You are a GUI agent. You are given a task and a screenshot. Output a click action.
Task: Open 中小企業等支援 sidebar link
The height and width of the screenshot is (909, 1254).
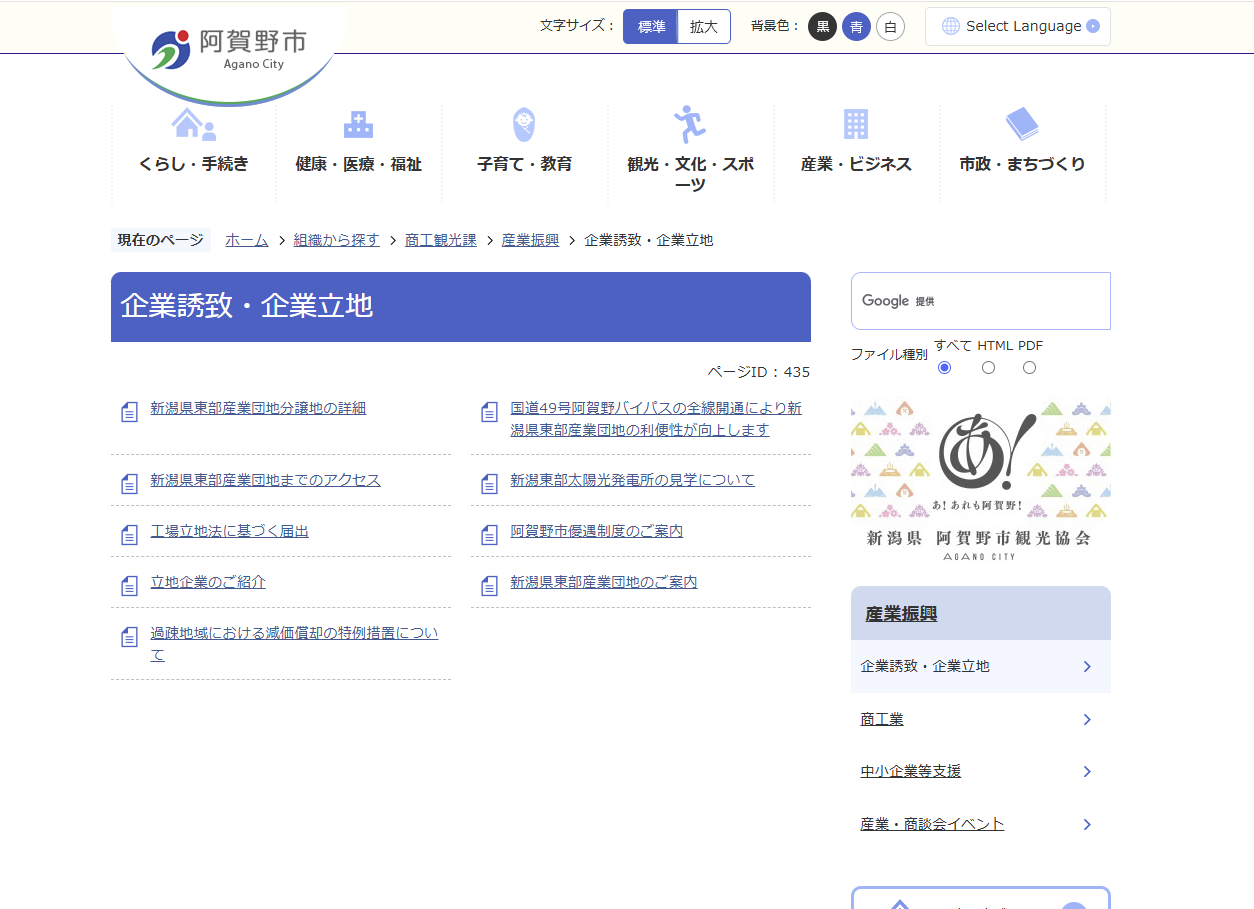pyautogui.click(x=911, y=771)
